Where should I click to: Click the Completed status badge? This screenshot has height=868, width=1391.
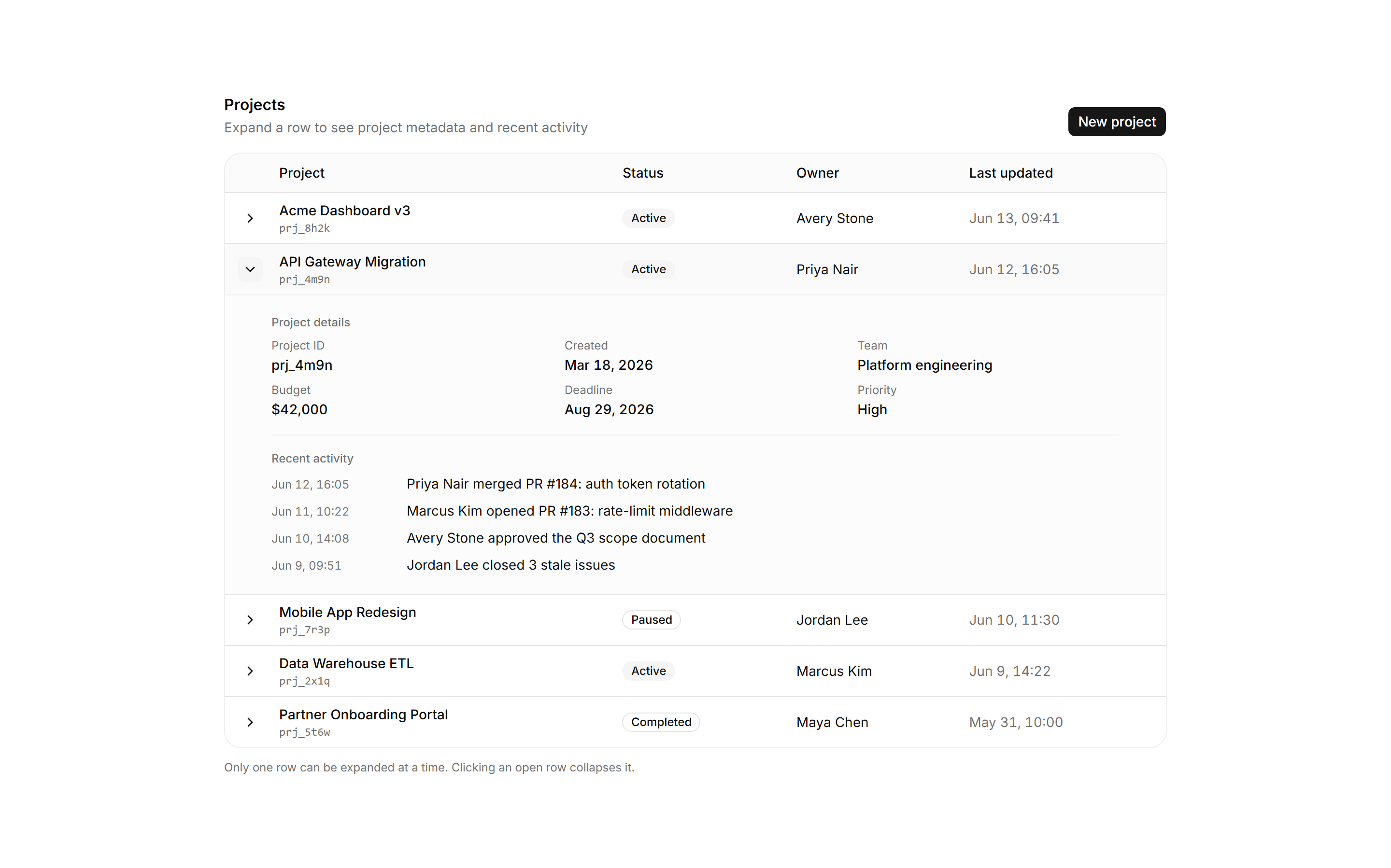(660, 722)
